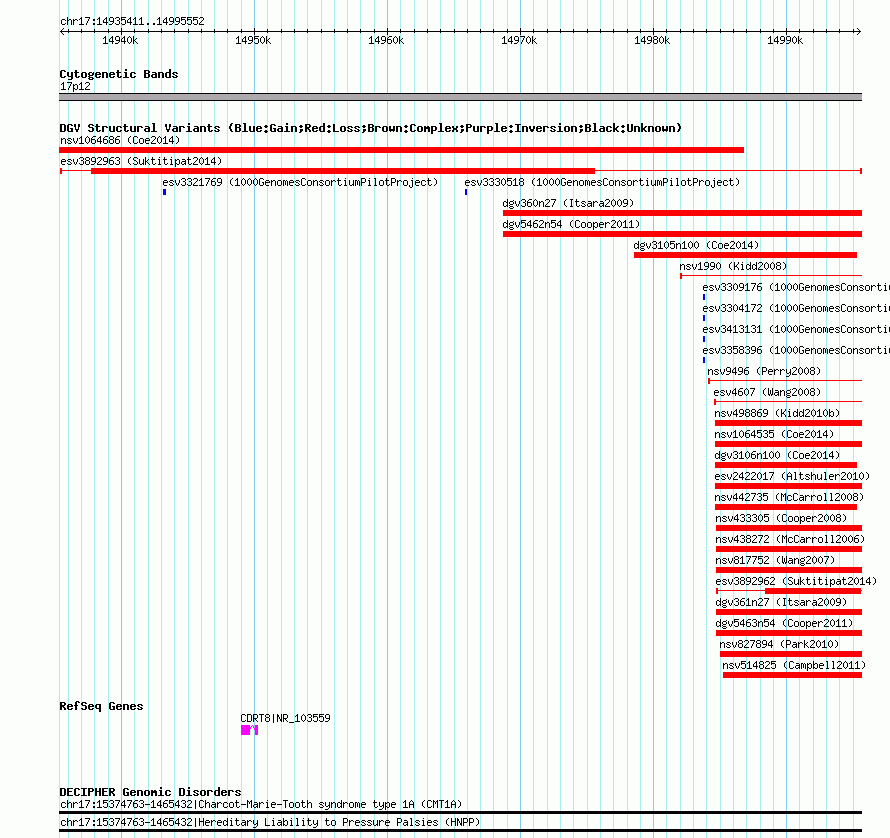The width and height of the screenshot is (890, 838).
Task: Click the Cytogenetic Bands track title
Action: click(119, 74)
